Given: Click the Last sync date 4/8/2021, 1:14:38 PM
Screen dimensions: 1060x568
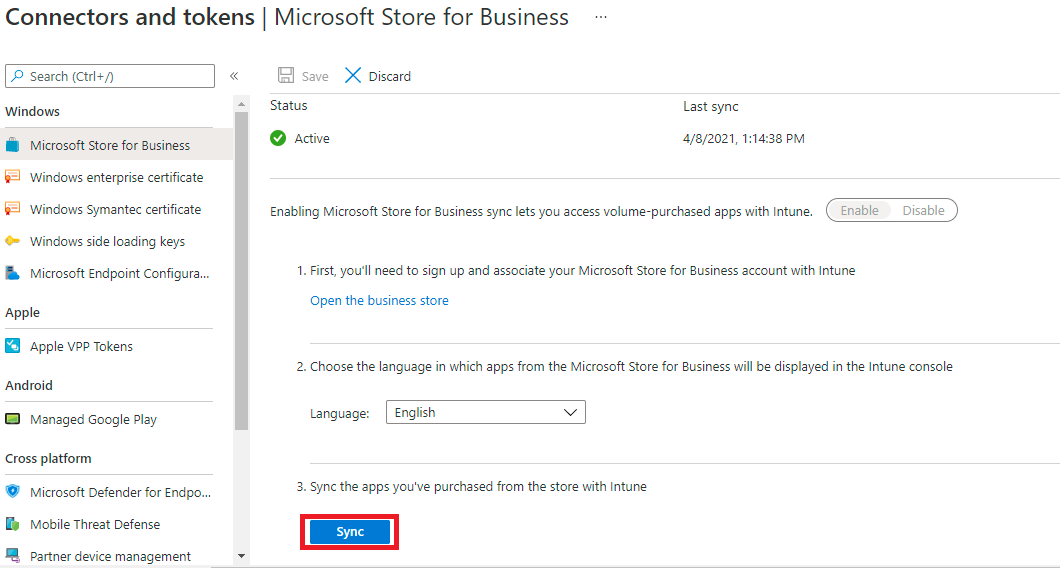Looking at the screenshot, I should [744, 139].
